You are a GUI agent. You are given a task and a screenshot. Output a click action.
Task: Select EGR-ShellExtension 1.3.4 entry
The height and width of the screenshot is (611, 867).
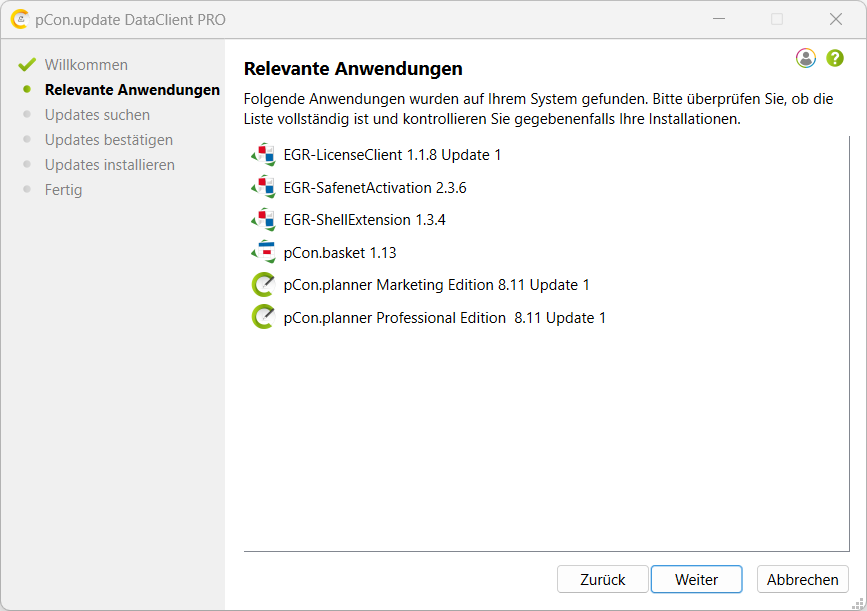pos(364,220)
